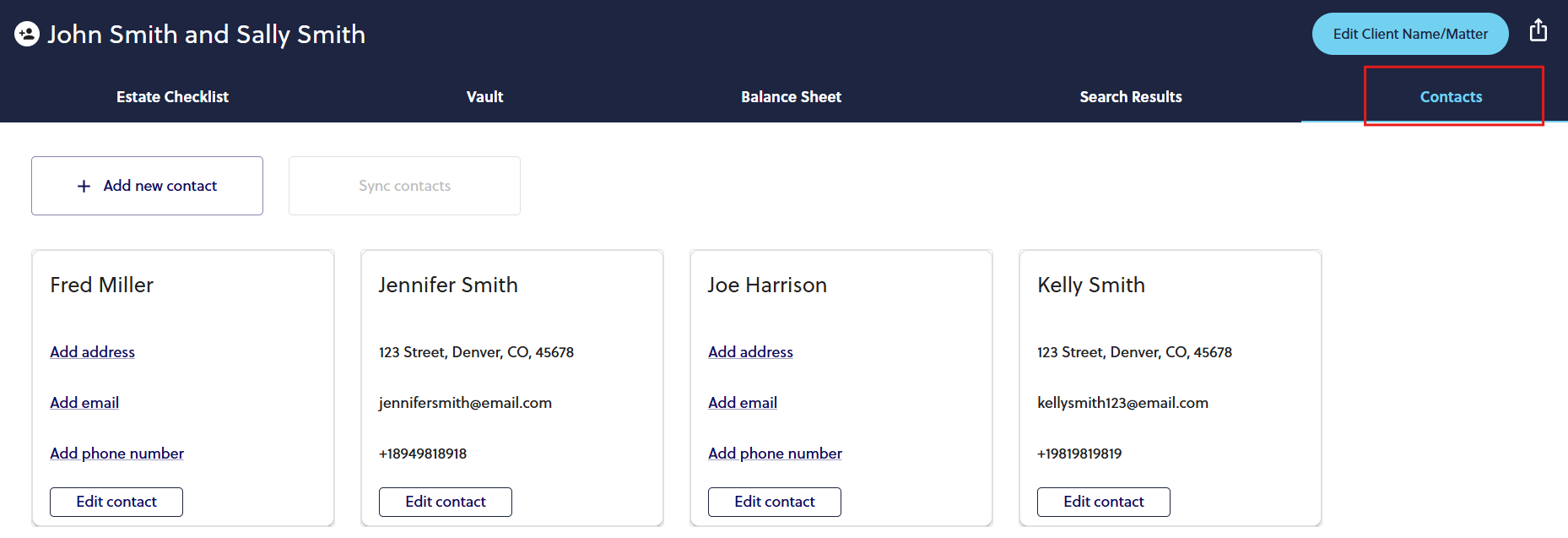Screen dimensions: 1568x538
Task: Open the Estate Checklist tab
Action: 172,97
